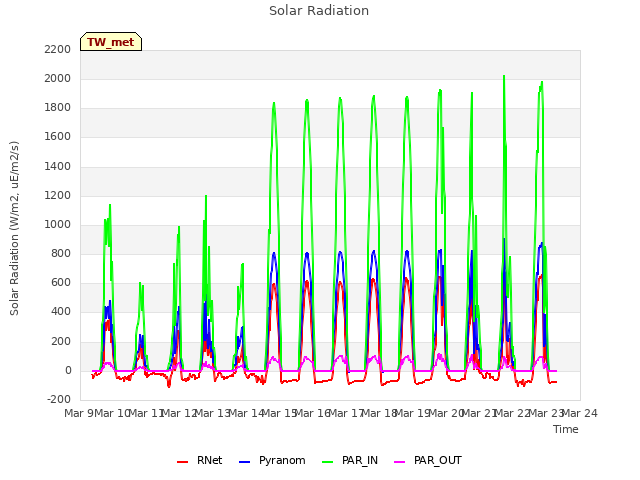Click the red RNet legend color marker
Viewport: 640px width, 480px height.
pyautogui.click(x=182, y=462)
